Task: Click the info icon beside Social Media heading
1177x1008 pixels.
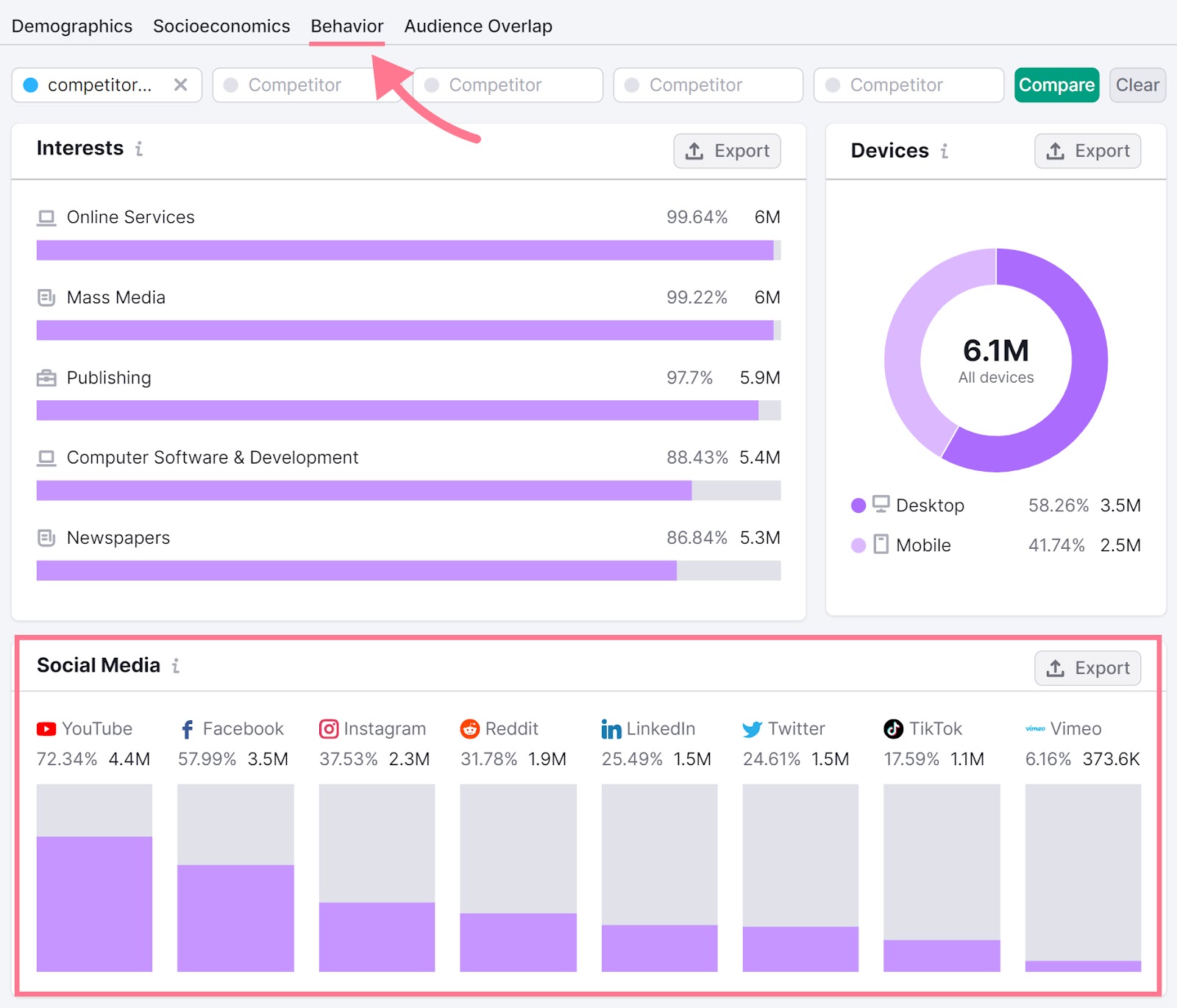Action: 175,667
